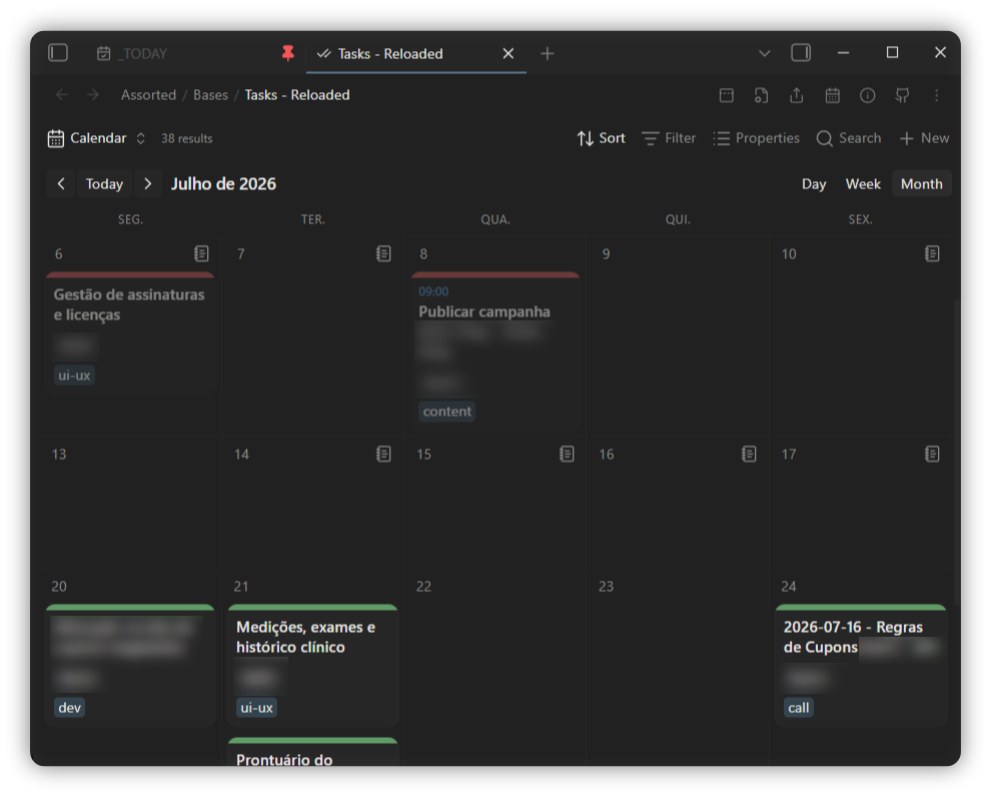Open the daily note icon for day 14
The image size is (991, 797).
pyautogui.click(x=384, y=454)
